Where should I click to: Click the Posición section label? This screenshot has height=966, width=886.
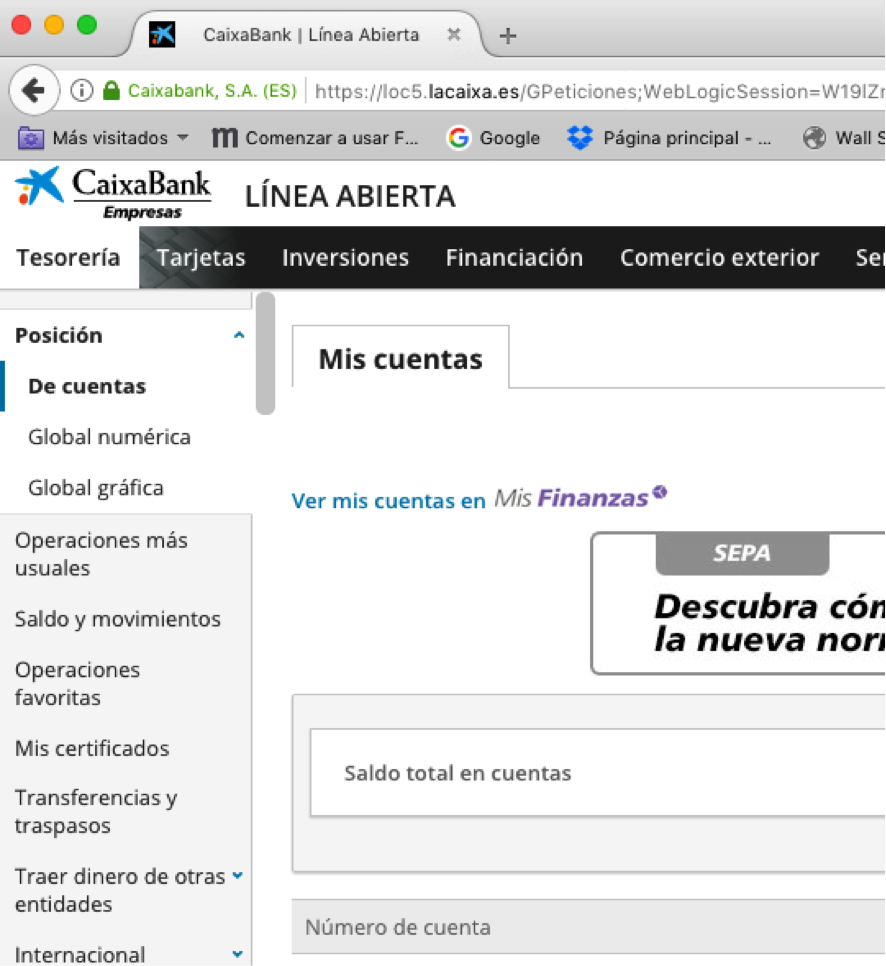pos(59,335)
